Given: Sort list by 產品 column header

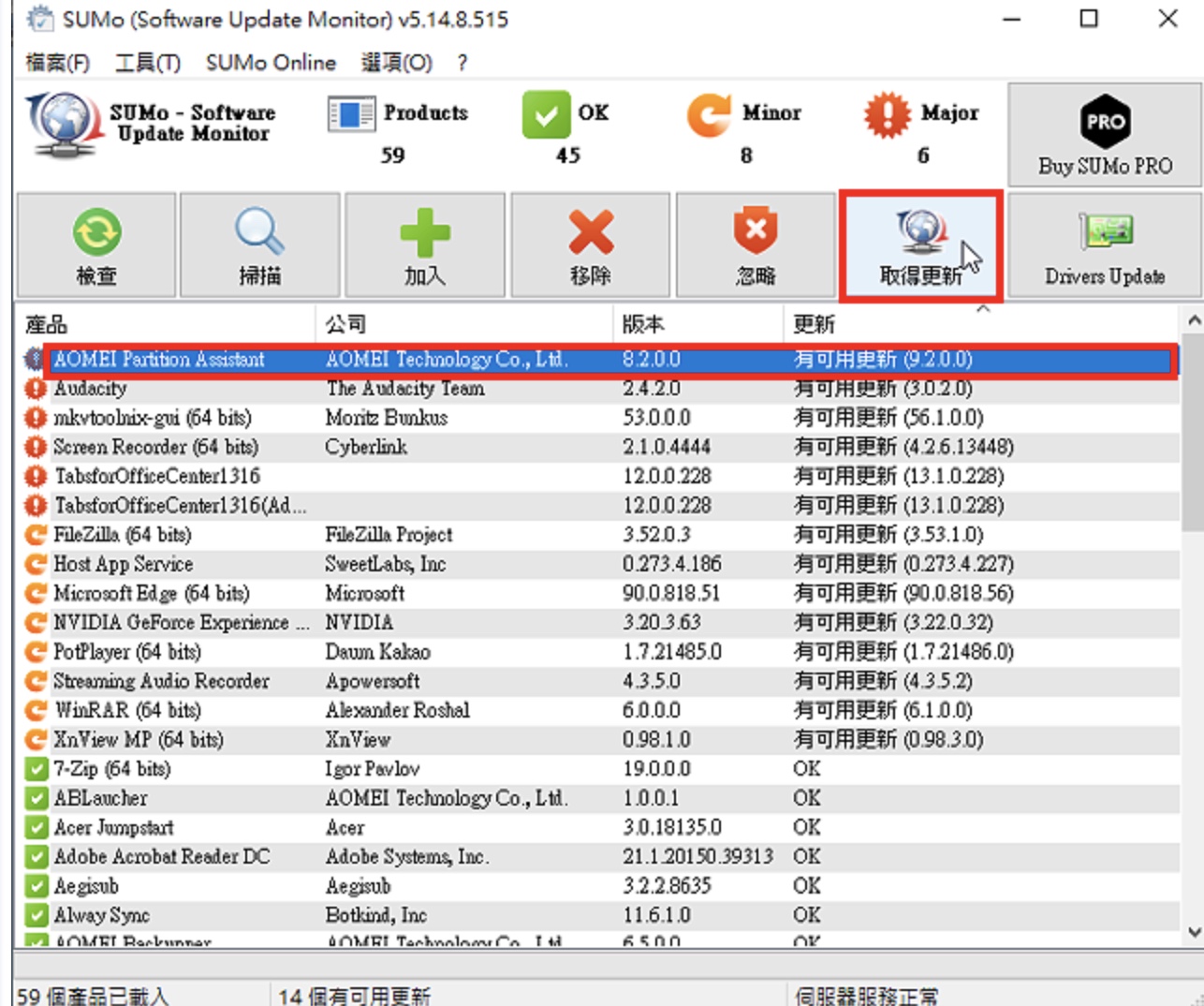Looking at the screenshot, I should 166,324.
